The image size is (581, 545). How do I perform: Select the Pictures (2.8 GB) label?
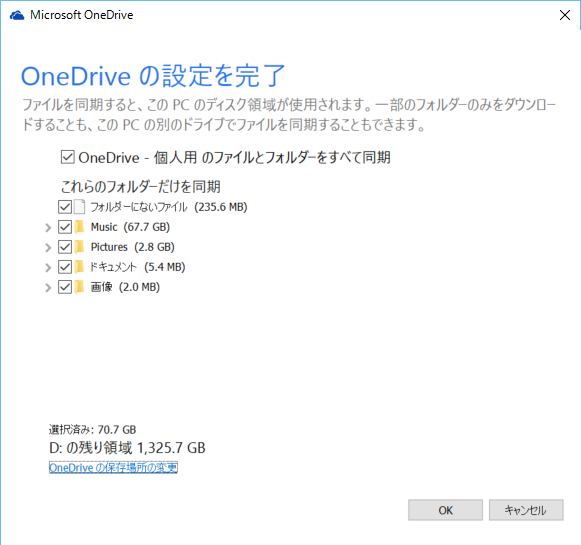coord(133,247)
